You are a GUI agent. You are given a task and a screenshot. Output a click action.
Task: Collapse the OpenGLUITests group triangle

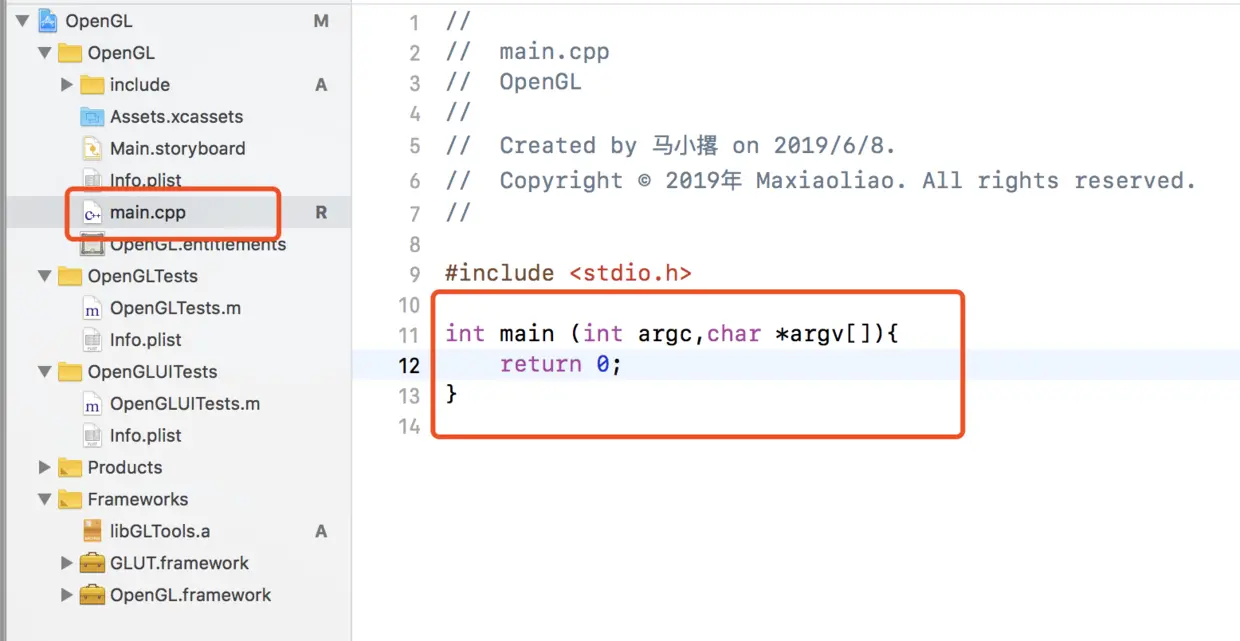pyautogui.click(x=44, y=372)
